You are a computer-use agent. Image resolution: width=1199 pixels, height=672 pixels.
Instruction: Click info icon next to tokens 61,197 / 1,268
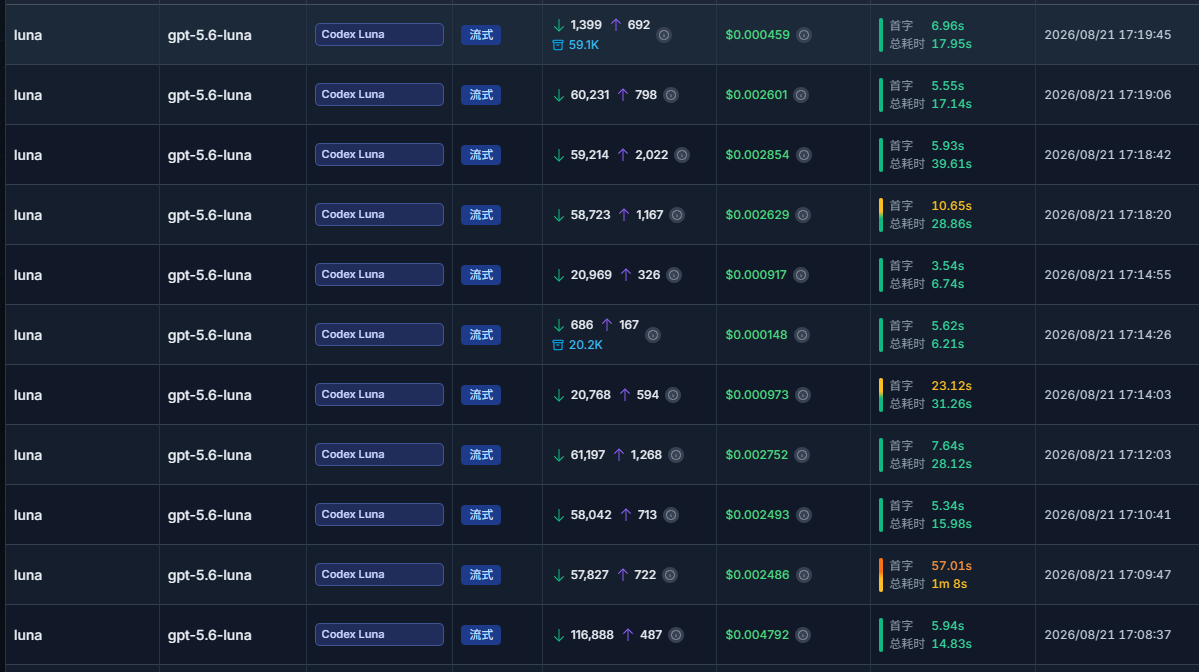pos(676,455)
